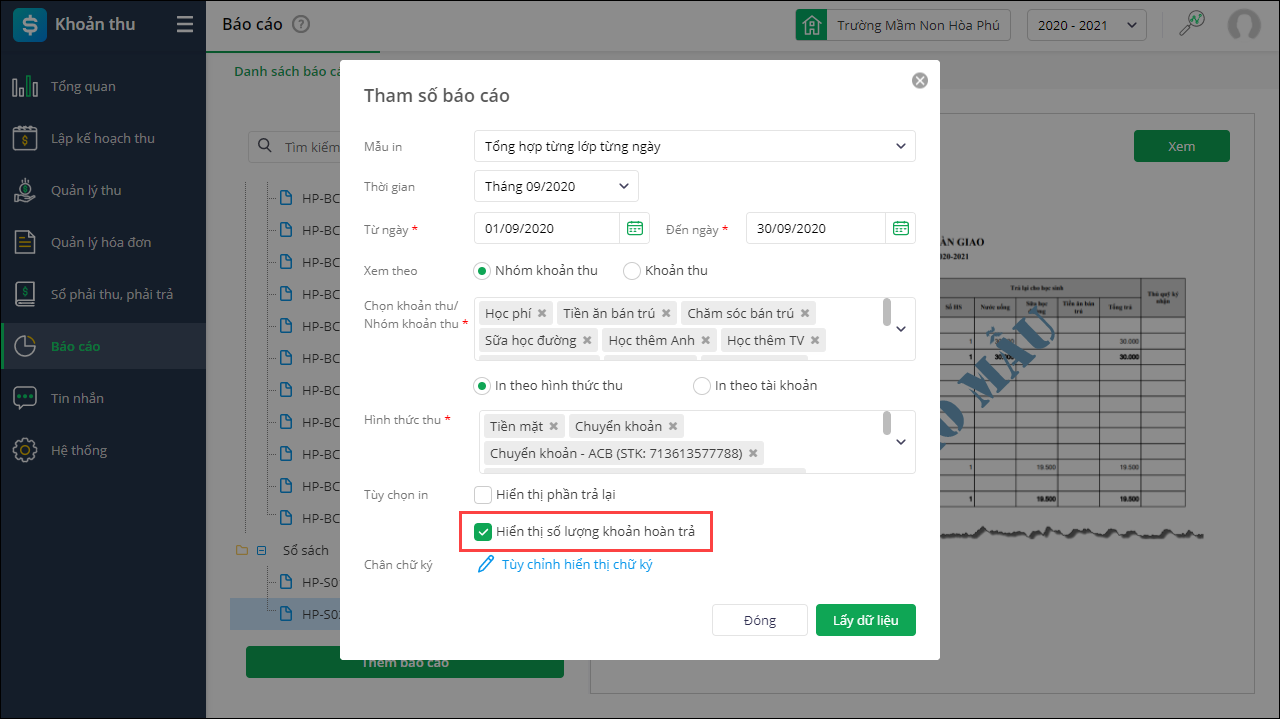Open Tin nhắn menu item
The width and height of the screenshot is (1280, 719).
click(x=103, y=398)
